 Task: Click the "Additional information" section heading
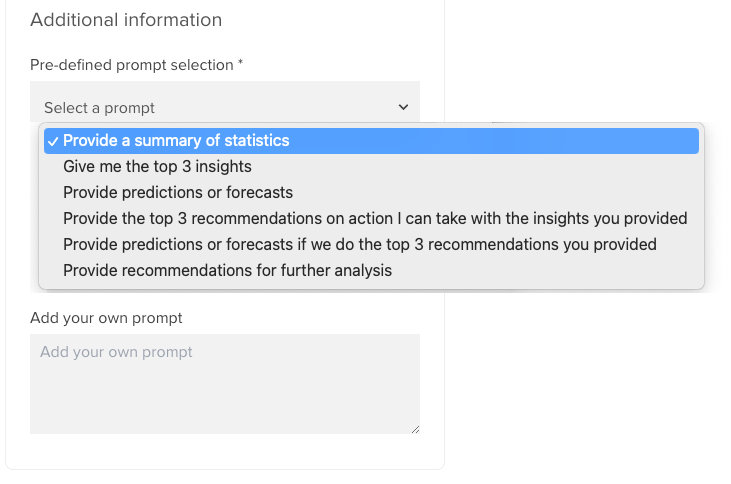126,20
